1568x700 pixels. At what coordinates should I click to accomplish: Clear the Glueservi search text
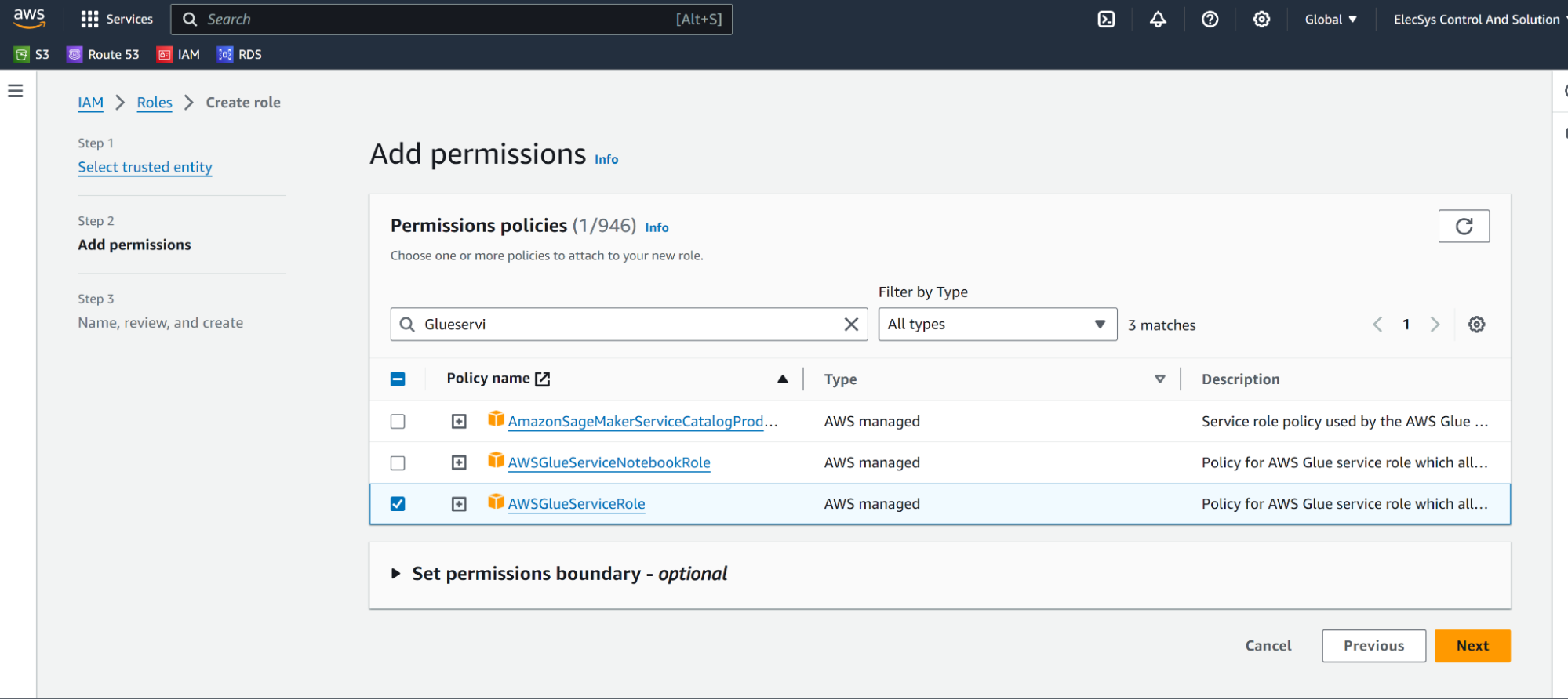pos(851,325)
